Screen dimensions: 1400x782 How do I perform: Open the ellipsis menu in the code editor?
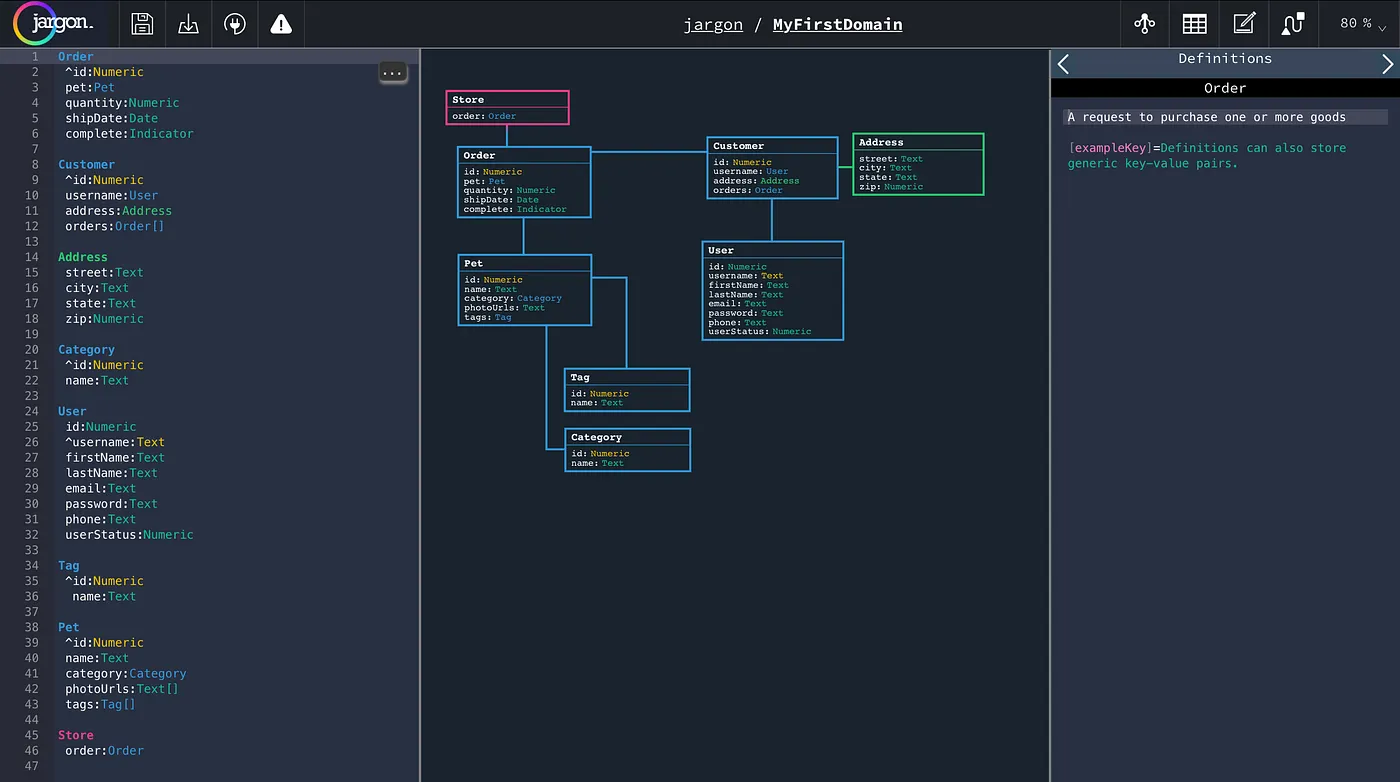[392, 72]
